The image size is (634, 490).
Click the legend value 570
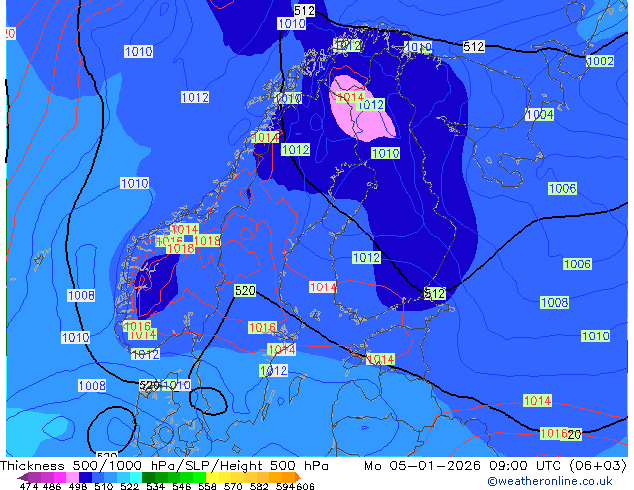point(233,486)
